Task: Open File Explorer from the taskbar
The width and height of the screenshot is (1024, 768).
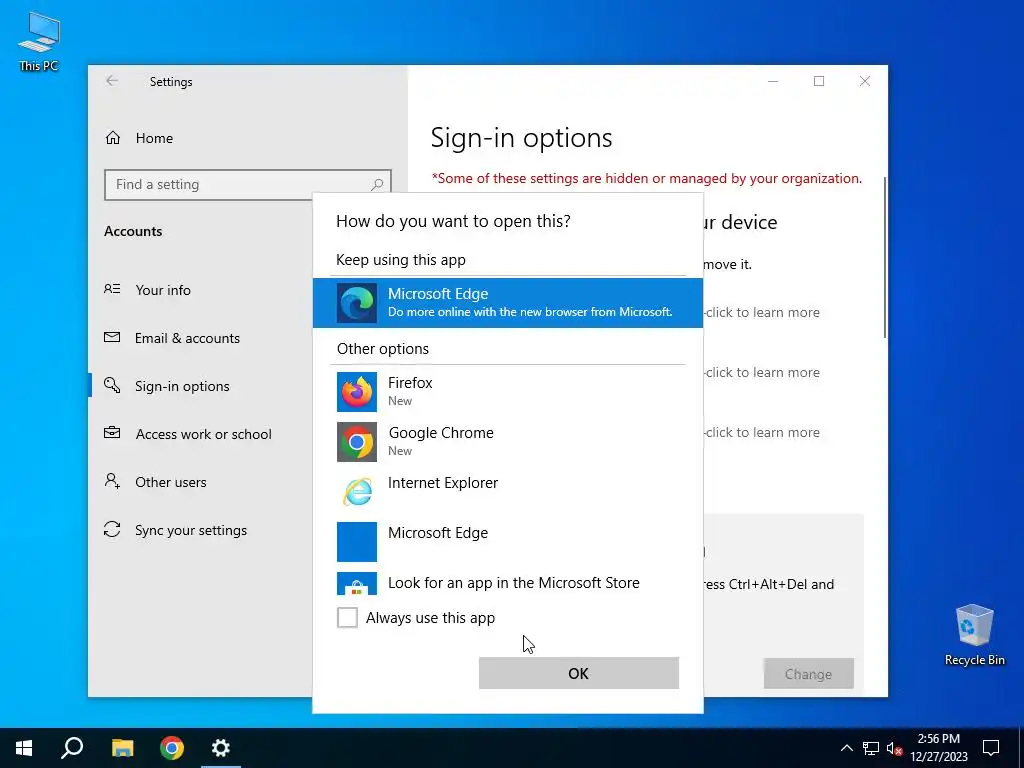Action: point(122,748)
